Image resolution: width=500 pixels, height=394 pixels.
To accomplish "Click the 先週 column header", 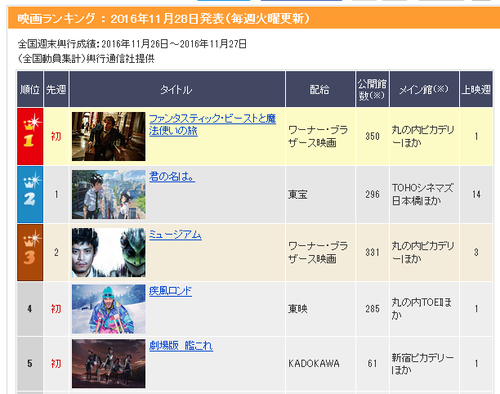I will (x=56, y=89).
